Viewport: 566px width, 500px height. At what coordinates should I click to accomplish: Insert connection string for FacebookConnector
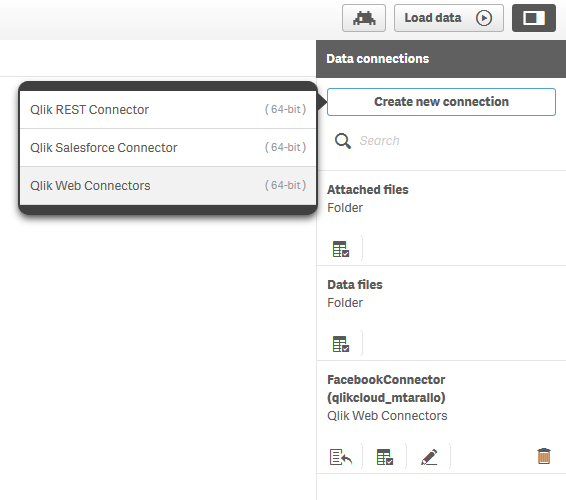341,457
